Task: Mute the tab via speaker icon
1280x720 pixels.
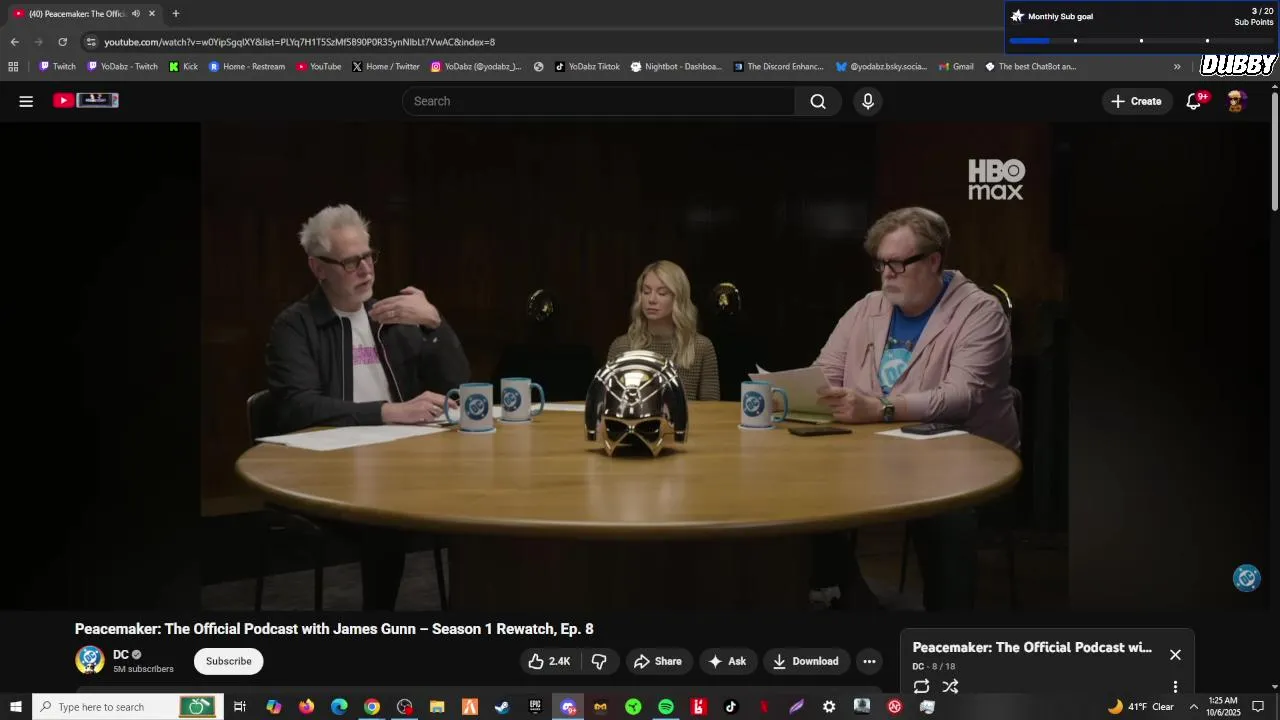Action: (x=136, y=14)
